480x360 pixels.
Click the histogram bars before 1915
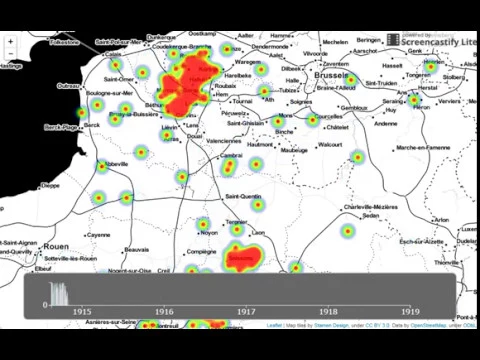pyautogui.click(x=59, y=294)
